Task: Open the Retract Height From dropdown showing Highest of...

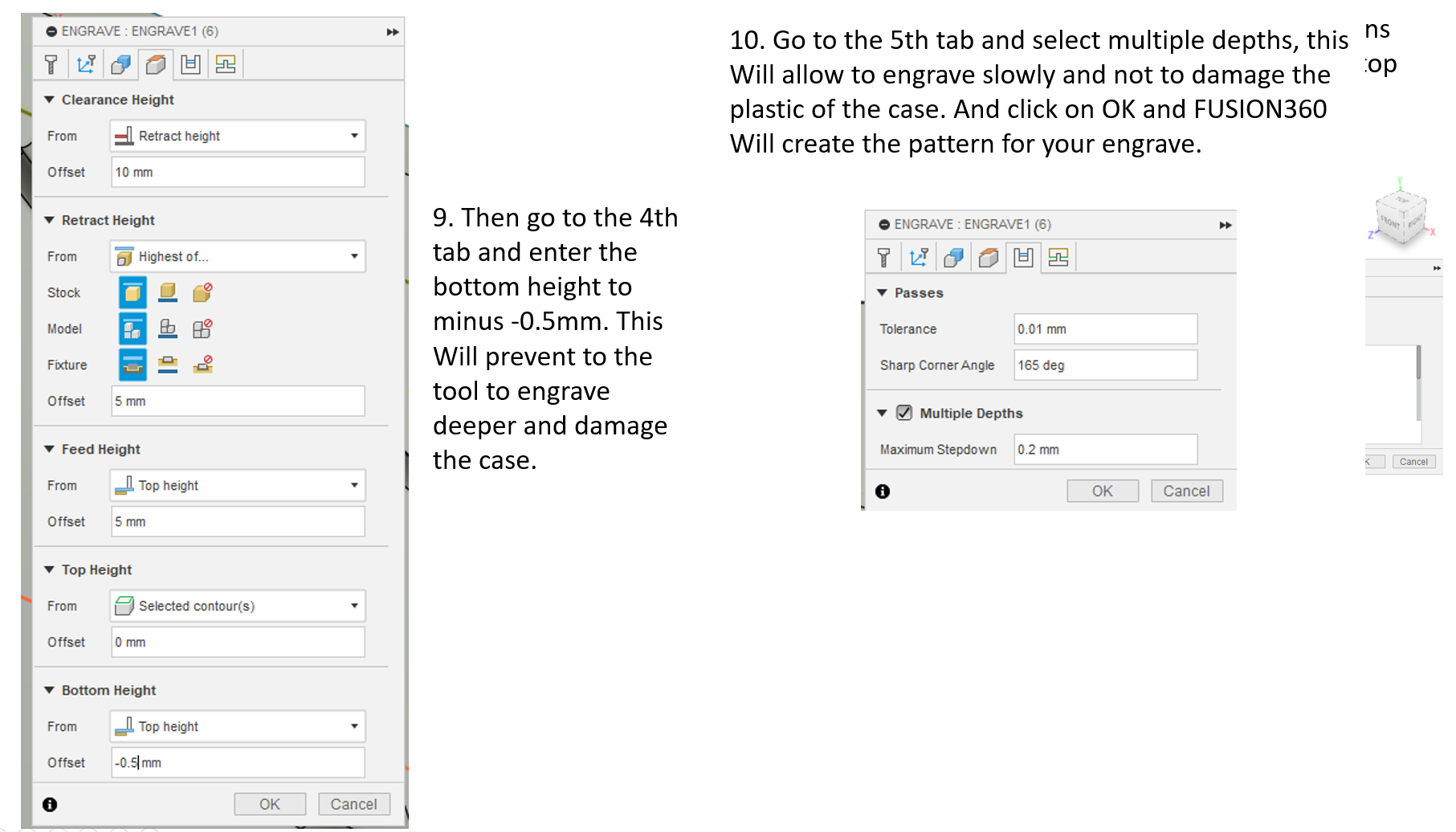Action: [x=238, y=256]
